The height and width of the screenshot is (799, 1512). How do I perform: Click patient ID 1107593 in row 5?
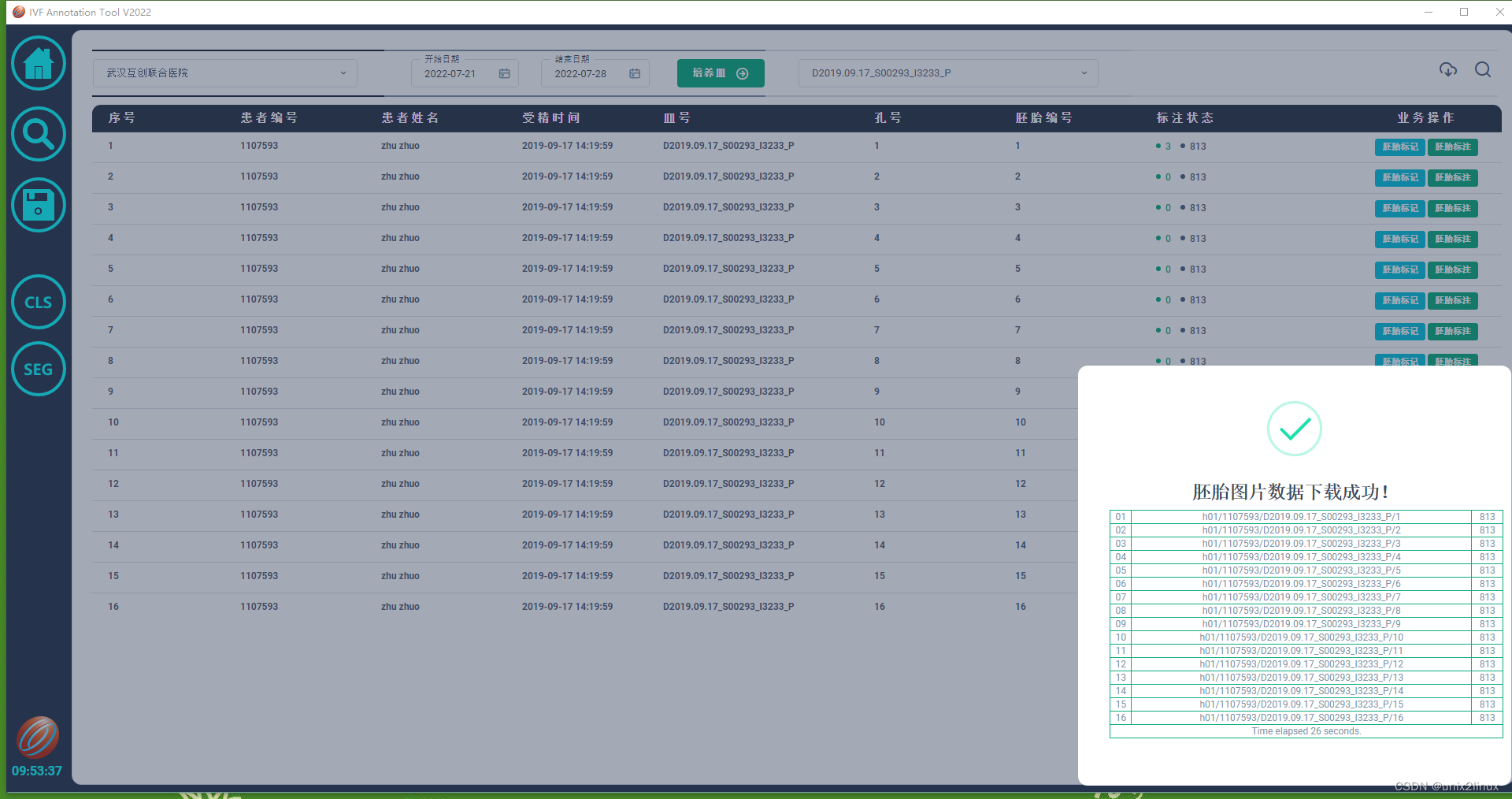pos(259,269)
